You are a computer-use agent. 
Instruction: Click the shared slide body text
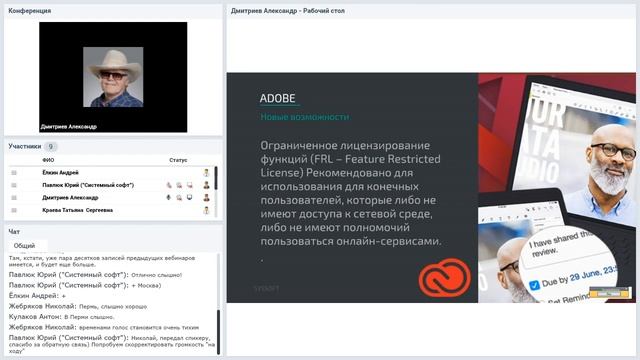(351, 193)
